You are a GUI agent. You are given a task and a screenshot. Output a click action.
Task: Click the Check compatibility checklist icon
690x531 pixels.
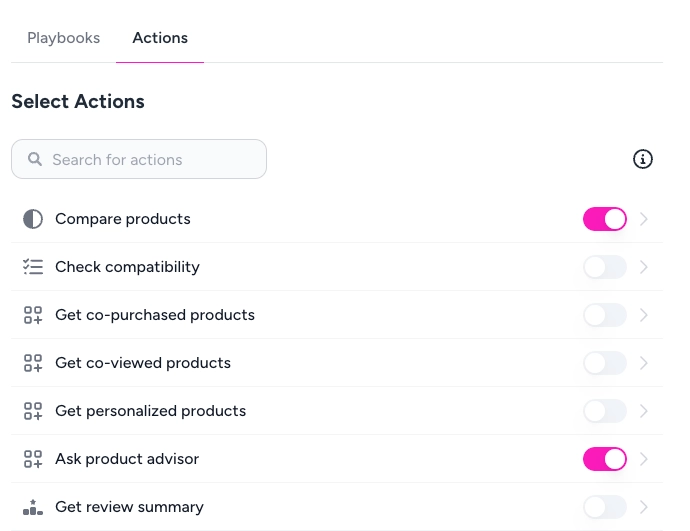pos(33,267)
